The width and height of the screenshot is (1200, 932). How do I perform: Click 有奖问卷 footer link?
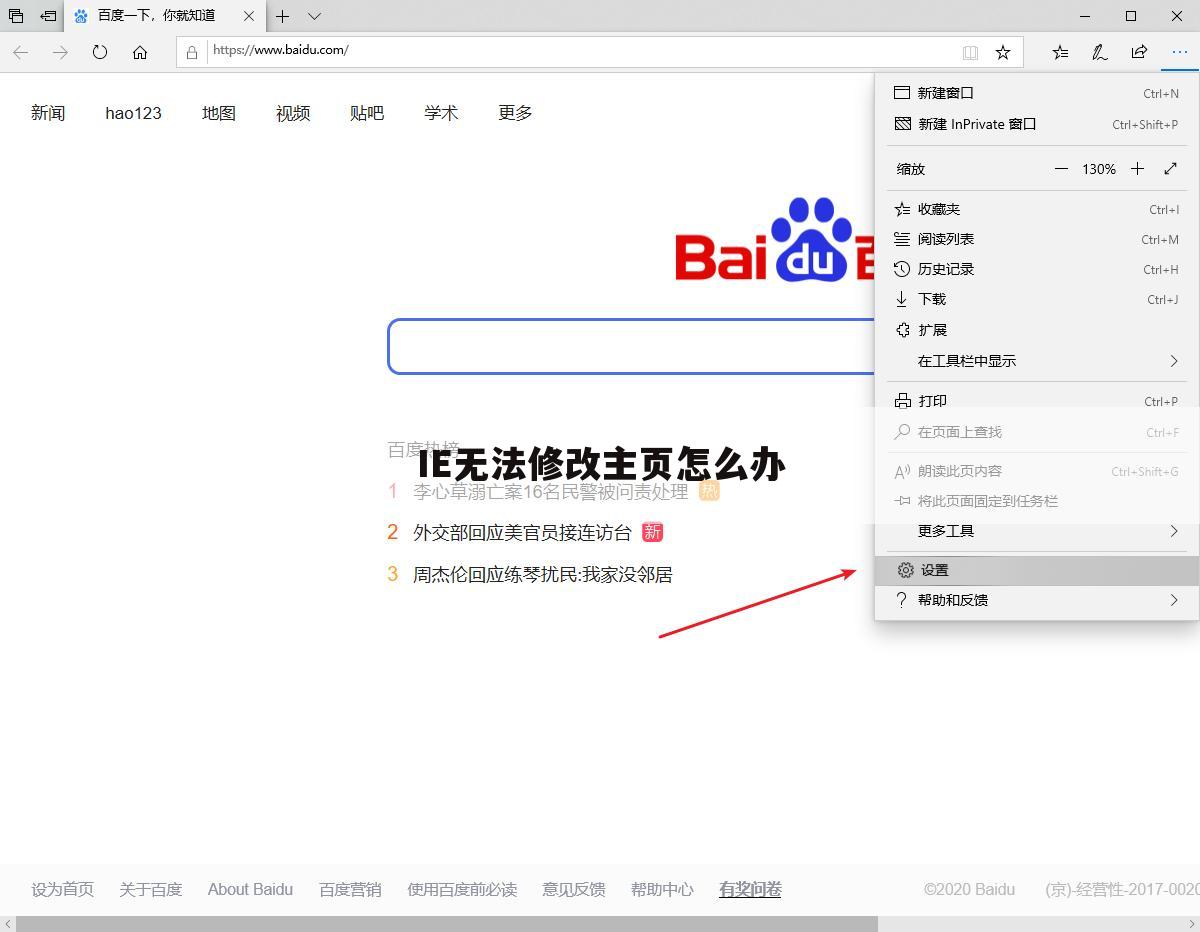coord(750,889)
